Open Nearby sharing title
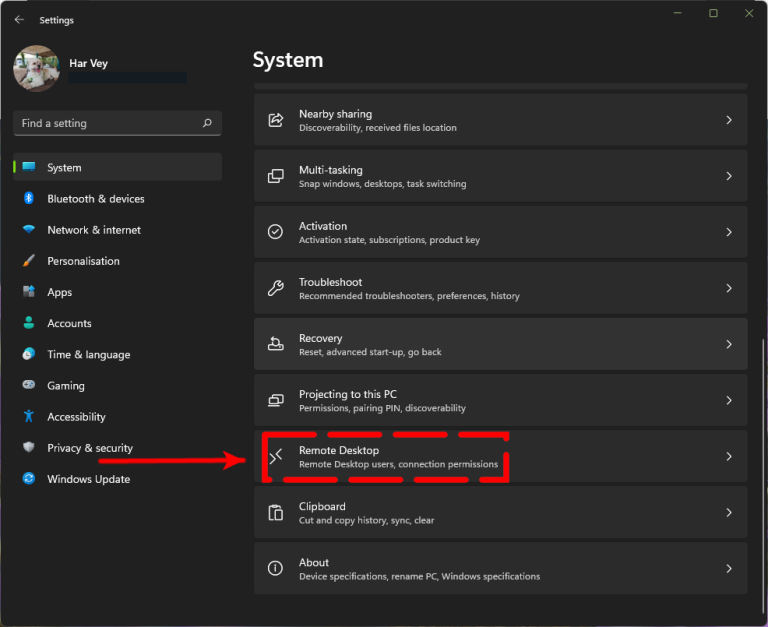Viewport: 768px width, 627px height. click(336, 114)
